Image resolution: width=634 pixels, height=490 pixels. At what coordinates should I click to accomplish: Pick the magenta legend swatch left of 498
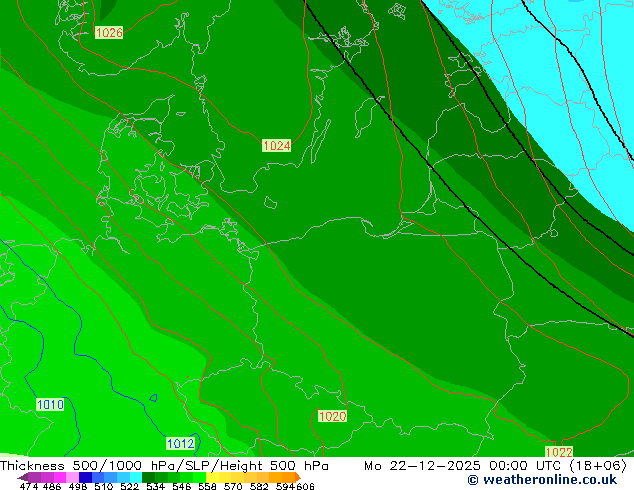tap(60, 477)
